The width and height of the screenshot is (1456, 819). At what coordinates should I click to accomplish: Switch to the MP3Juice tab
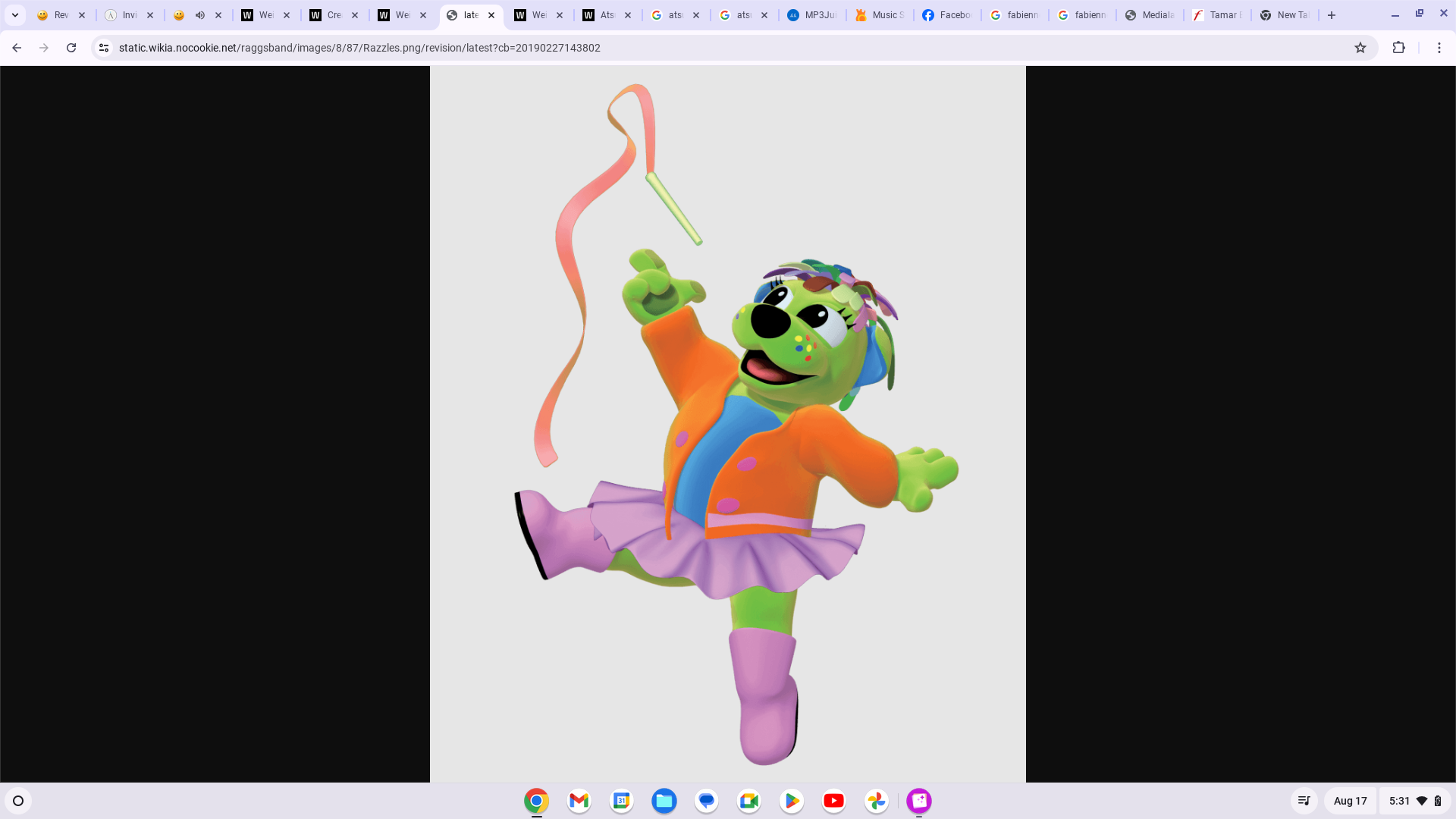tap(812, 15)
